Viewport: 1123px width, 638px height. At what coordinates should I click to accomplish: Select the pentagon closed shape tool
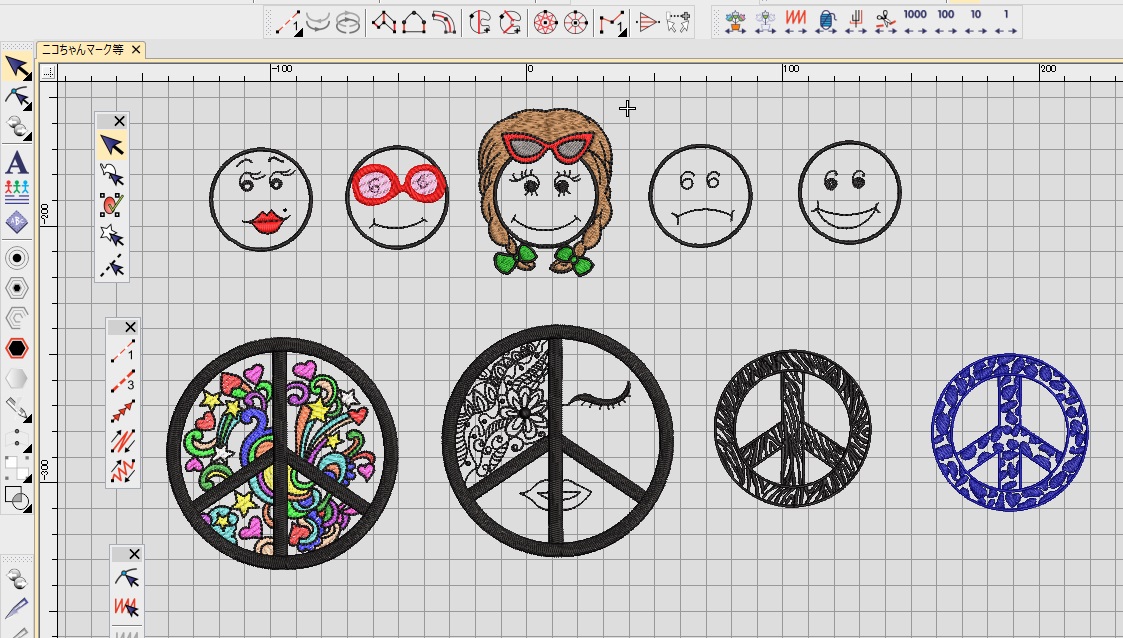[x=414, y=22]
